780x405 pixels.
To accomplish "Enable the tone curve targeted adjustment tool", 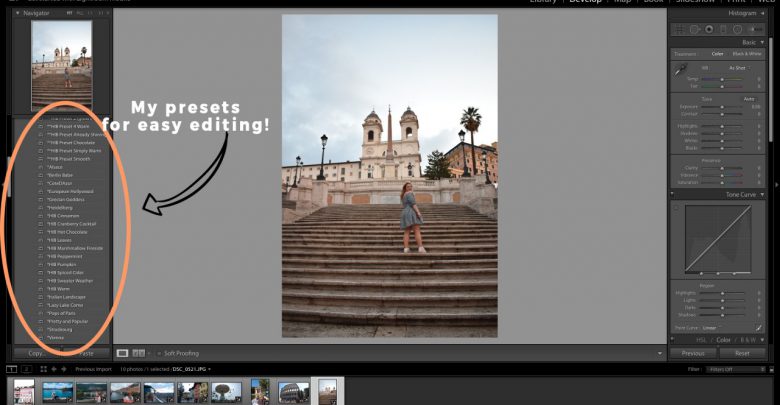I will tap(676, 208).
